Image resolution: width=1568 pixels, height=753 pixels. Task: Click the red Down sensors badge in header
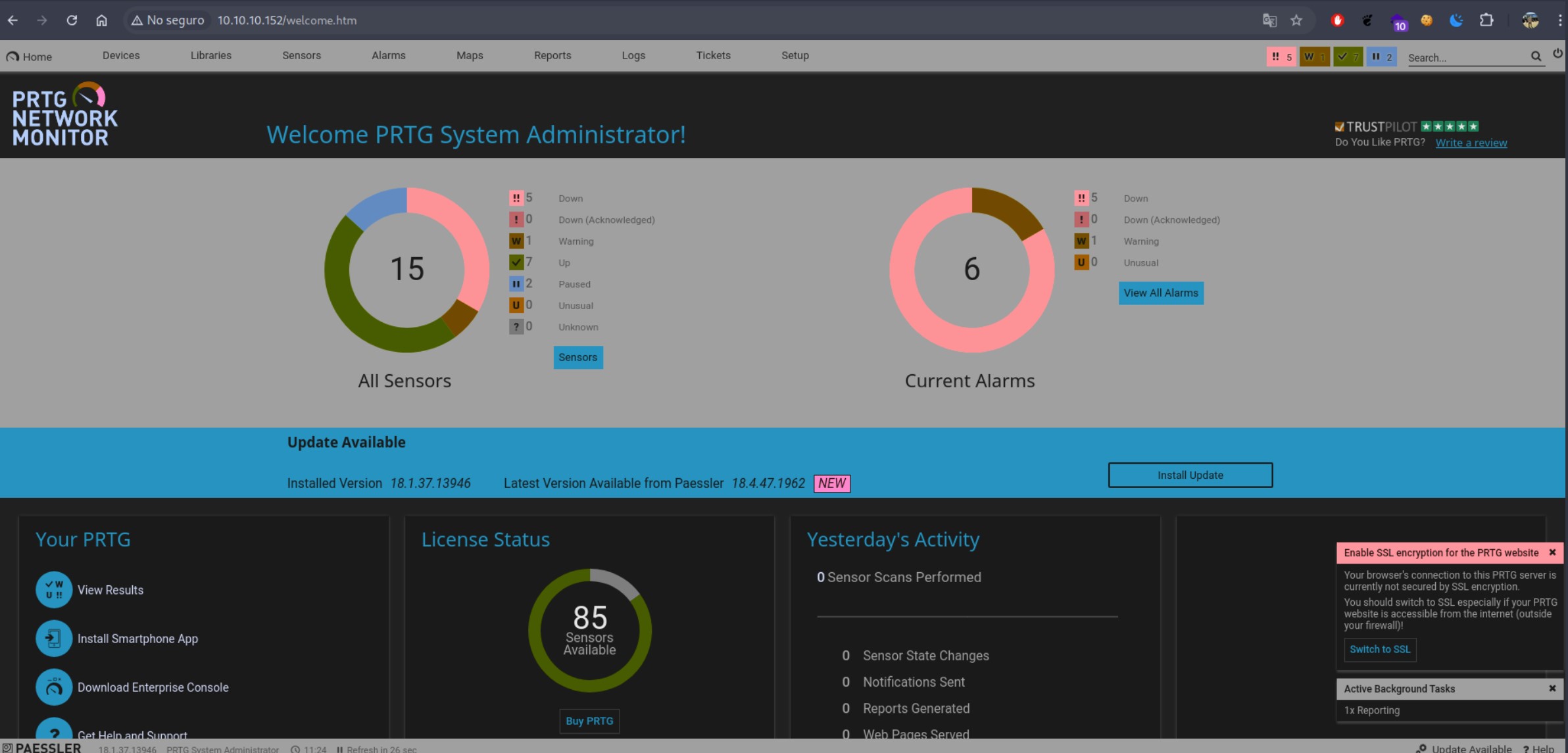pos(1281,57)
